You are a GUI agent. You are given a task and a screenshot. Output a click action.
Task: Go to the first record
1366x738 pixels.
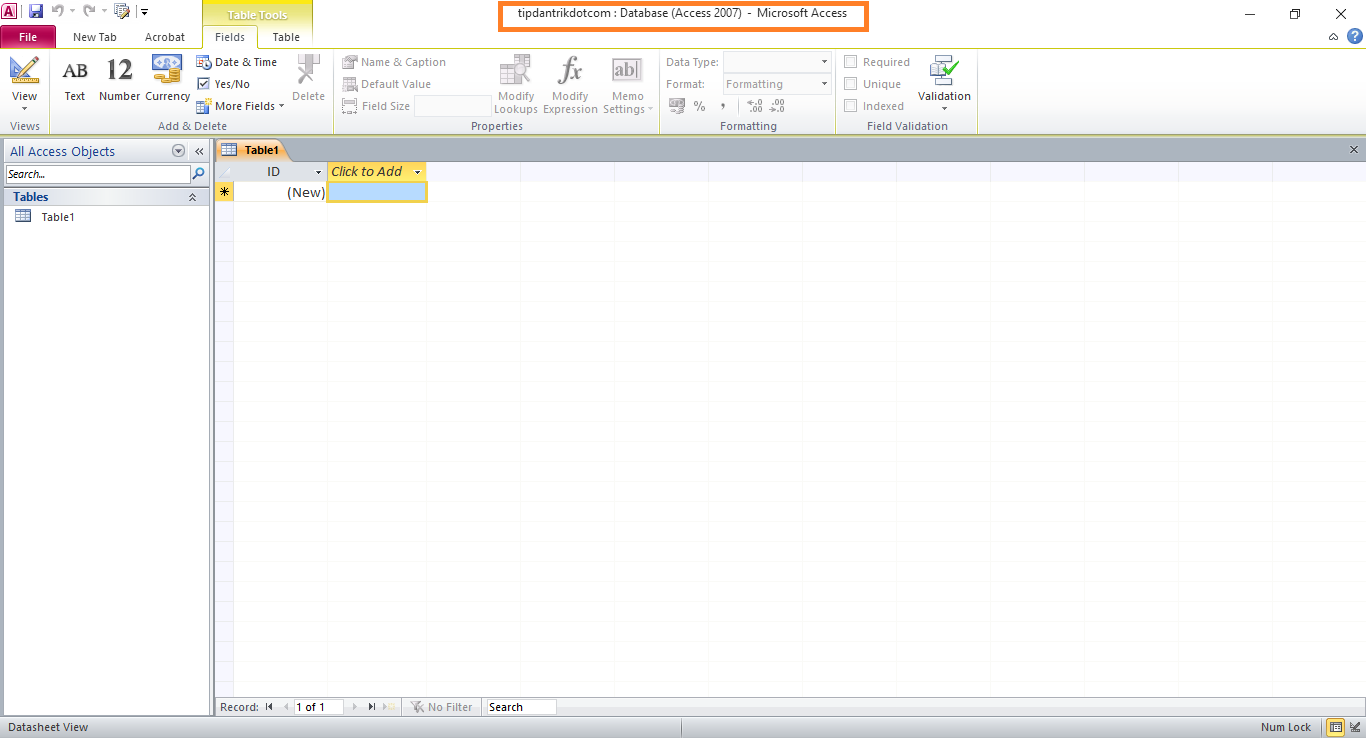[x=269, y=707]
